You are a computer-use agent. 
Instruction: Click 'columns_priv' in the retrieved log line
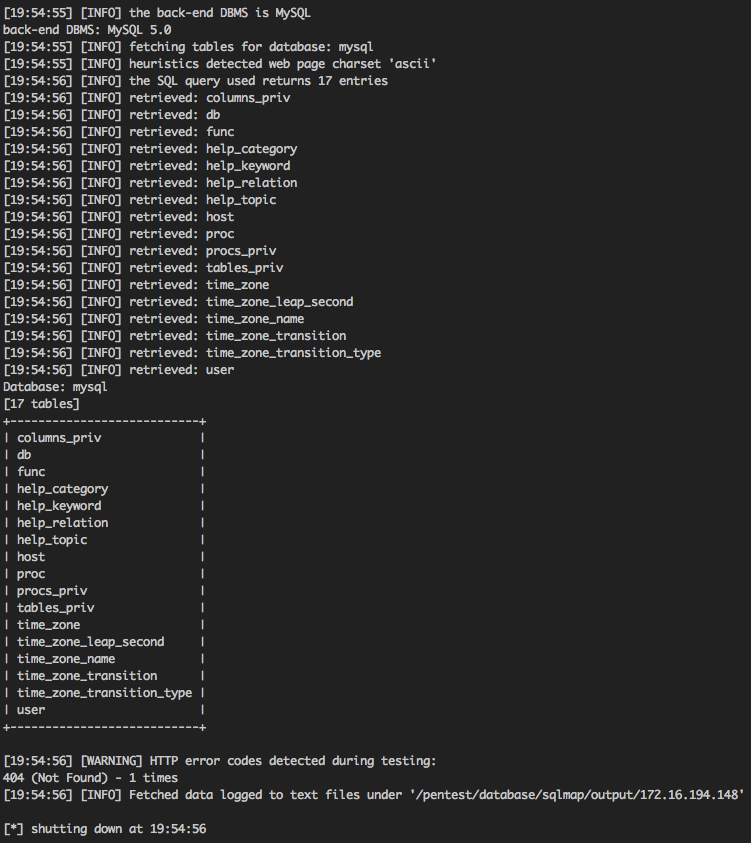(x=248, y=98)
